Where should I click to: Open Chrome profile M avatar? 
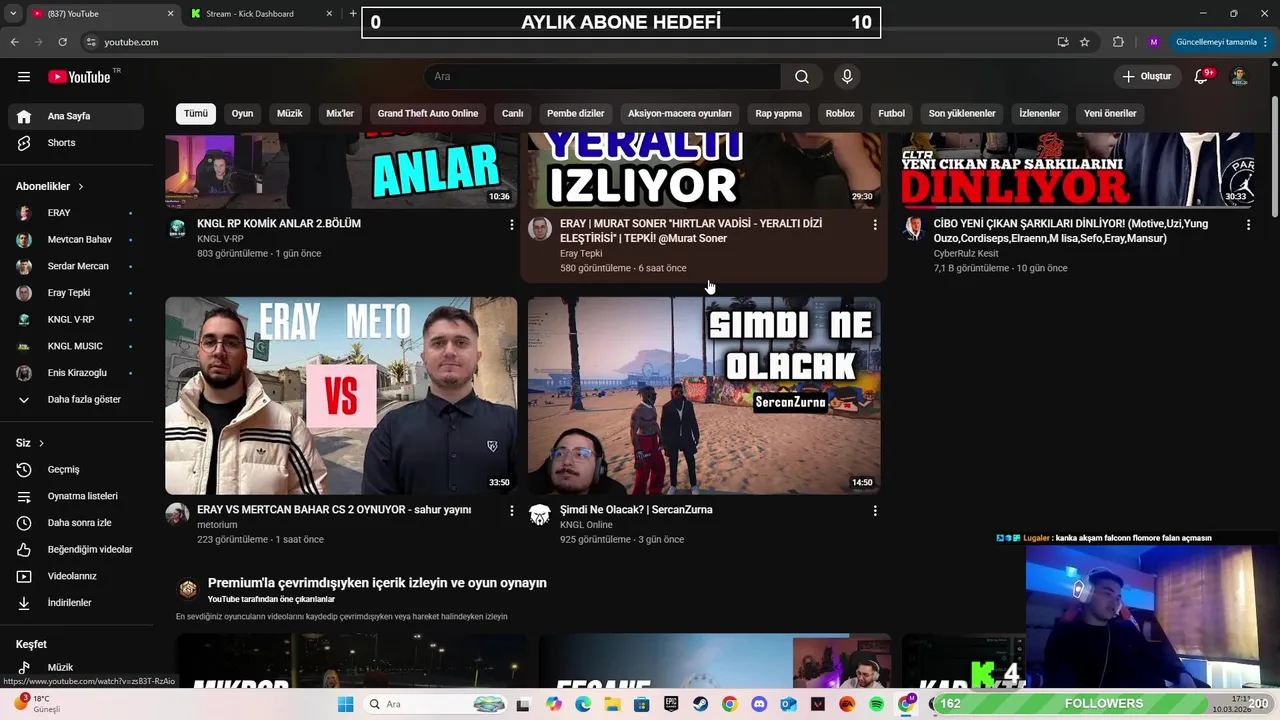coord(1153,42)
